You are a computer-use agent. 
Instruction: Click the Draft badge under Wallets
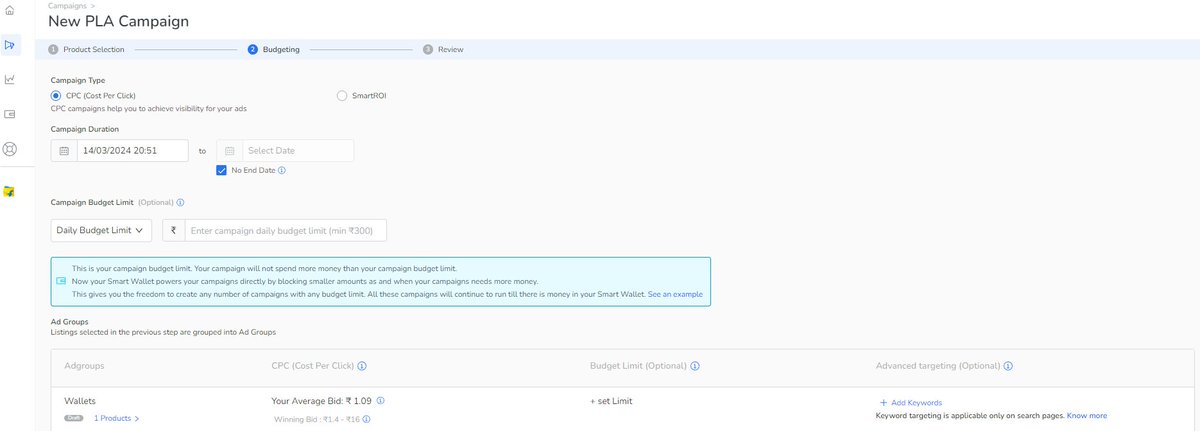tap(73, 418)
